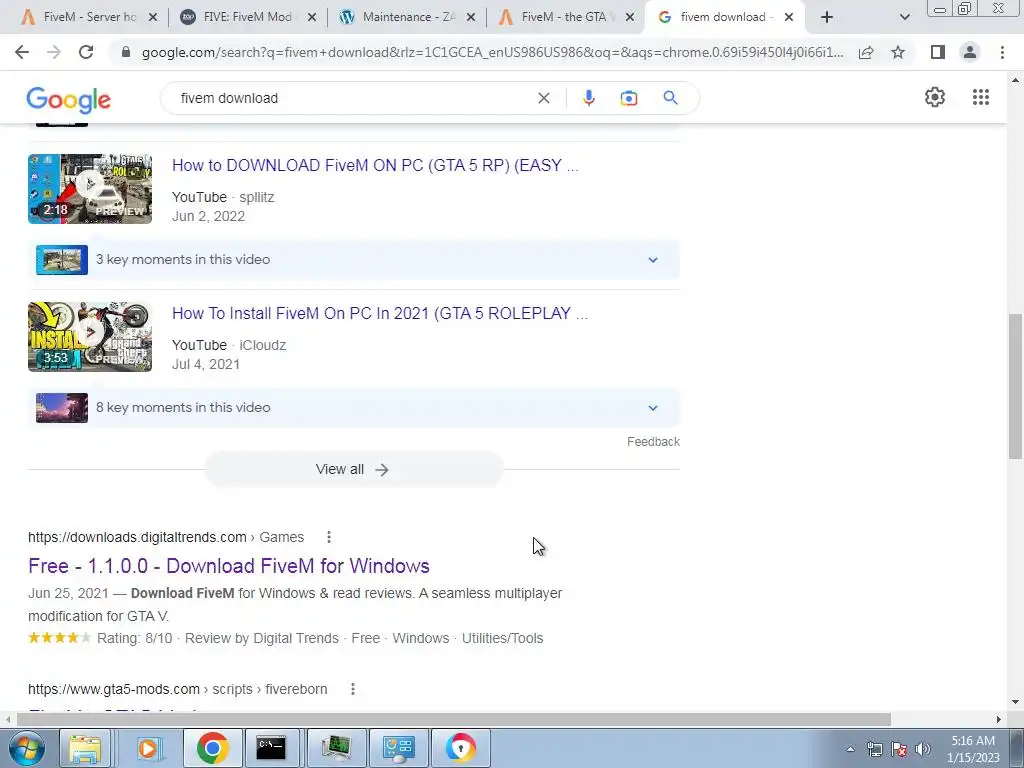1024x768 pixels.
Task: Reload the current page
Action: [86, 52]
